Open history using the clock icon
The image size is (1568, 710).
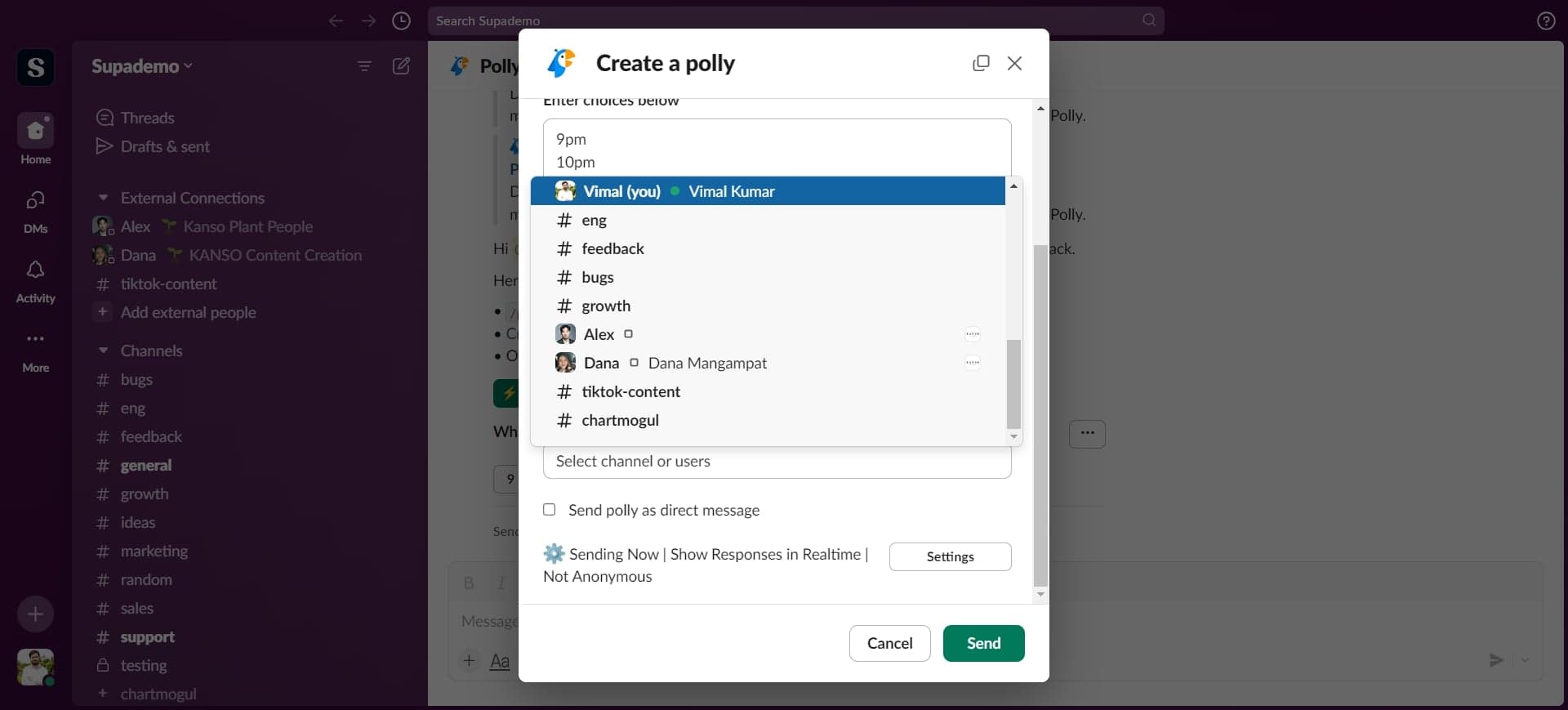(x=401, y=21)
